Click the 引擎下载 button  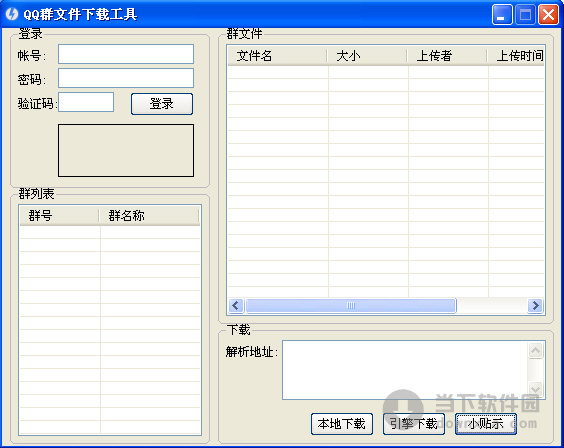pyautogui.click(x=414, y=424)
